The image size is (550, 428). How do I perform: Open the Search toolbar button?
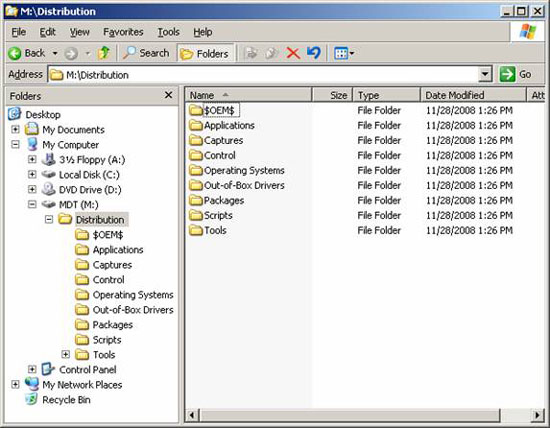click(x=146, y=53)
